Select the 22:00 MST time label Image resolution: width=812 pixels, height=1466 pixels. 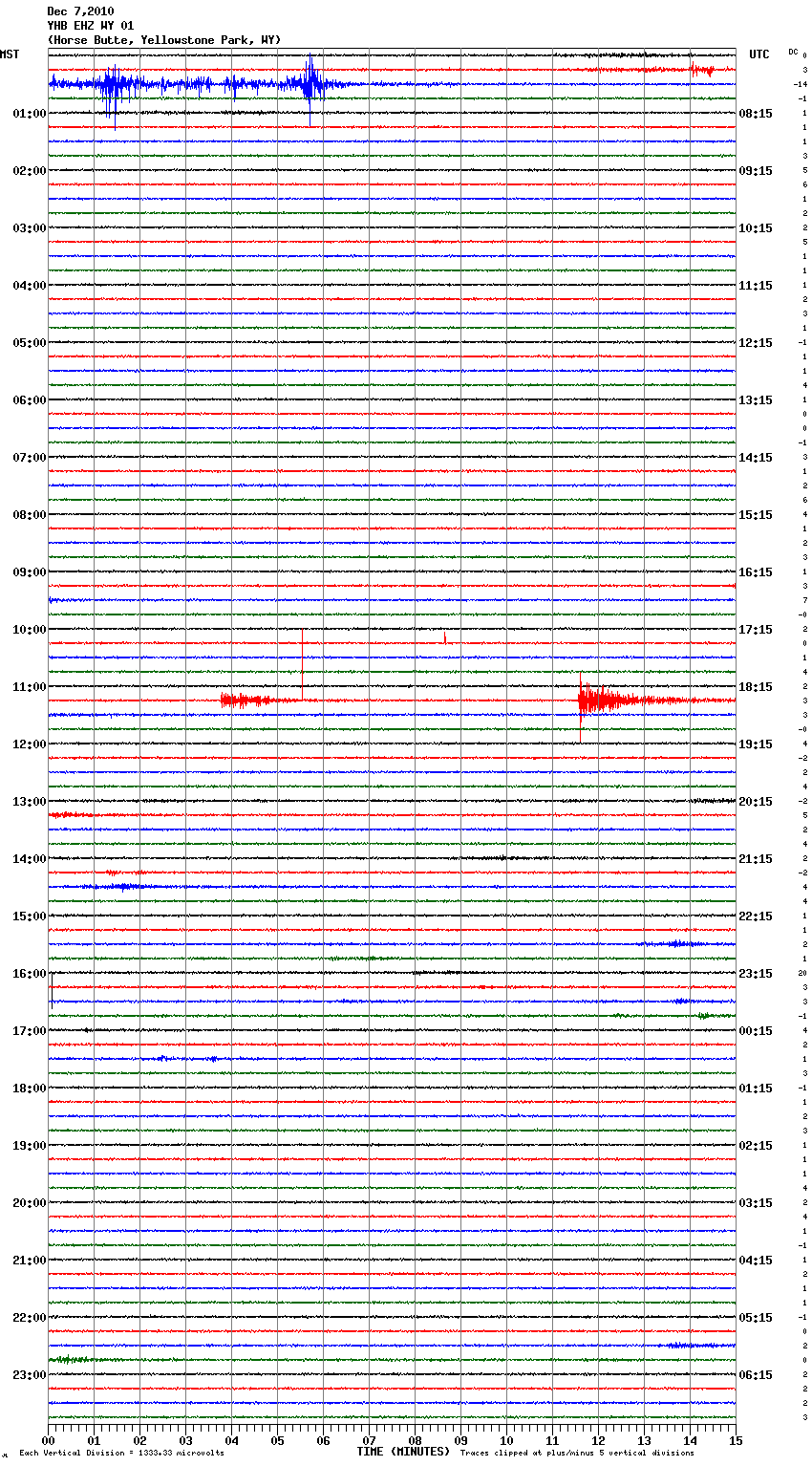pyautogui.click(x=30, y=1318)
